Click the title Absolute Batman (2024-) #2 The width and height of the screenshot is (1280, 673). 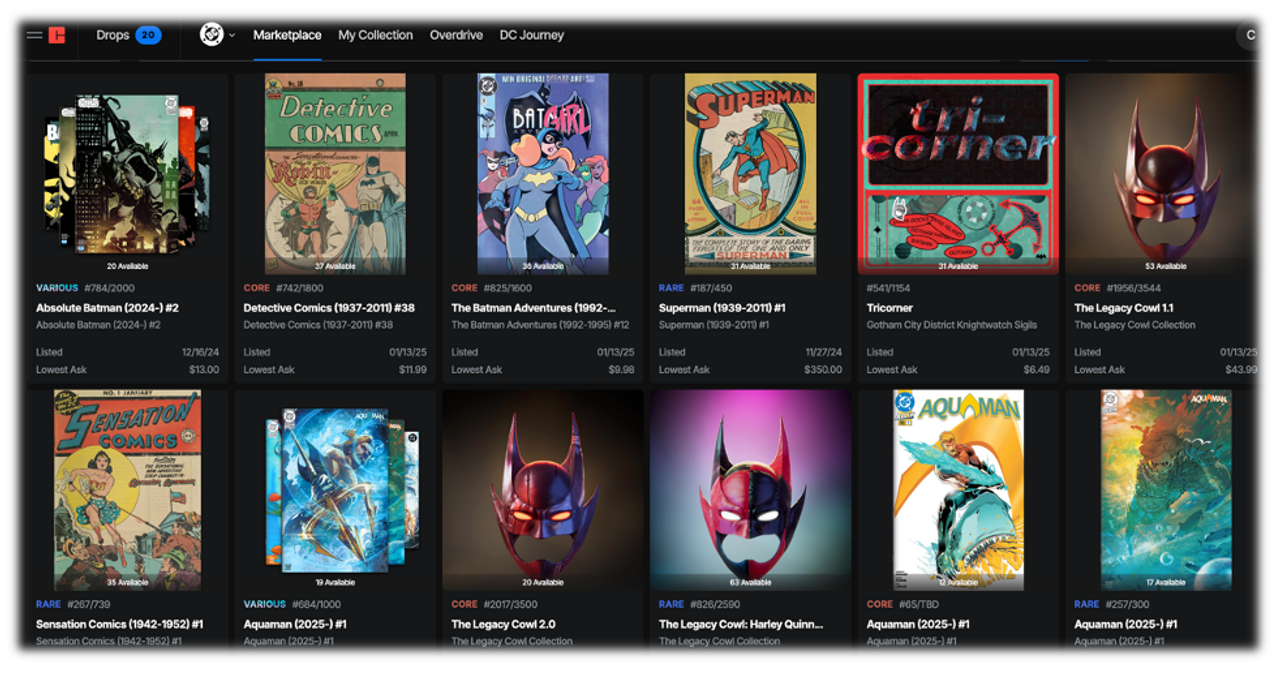107,308
